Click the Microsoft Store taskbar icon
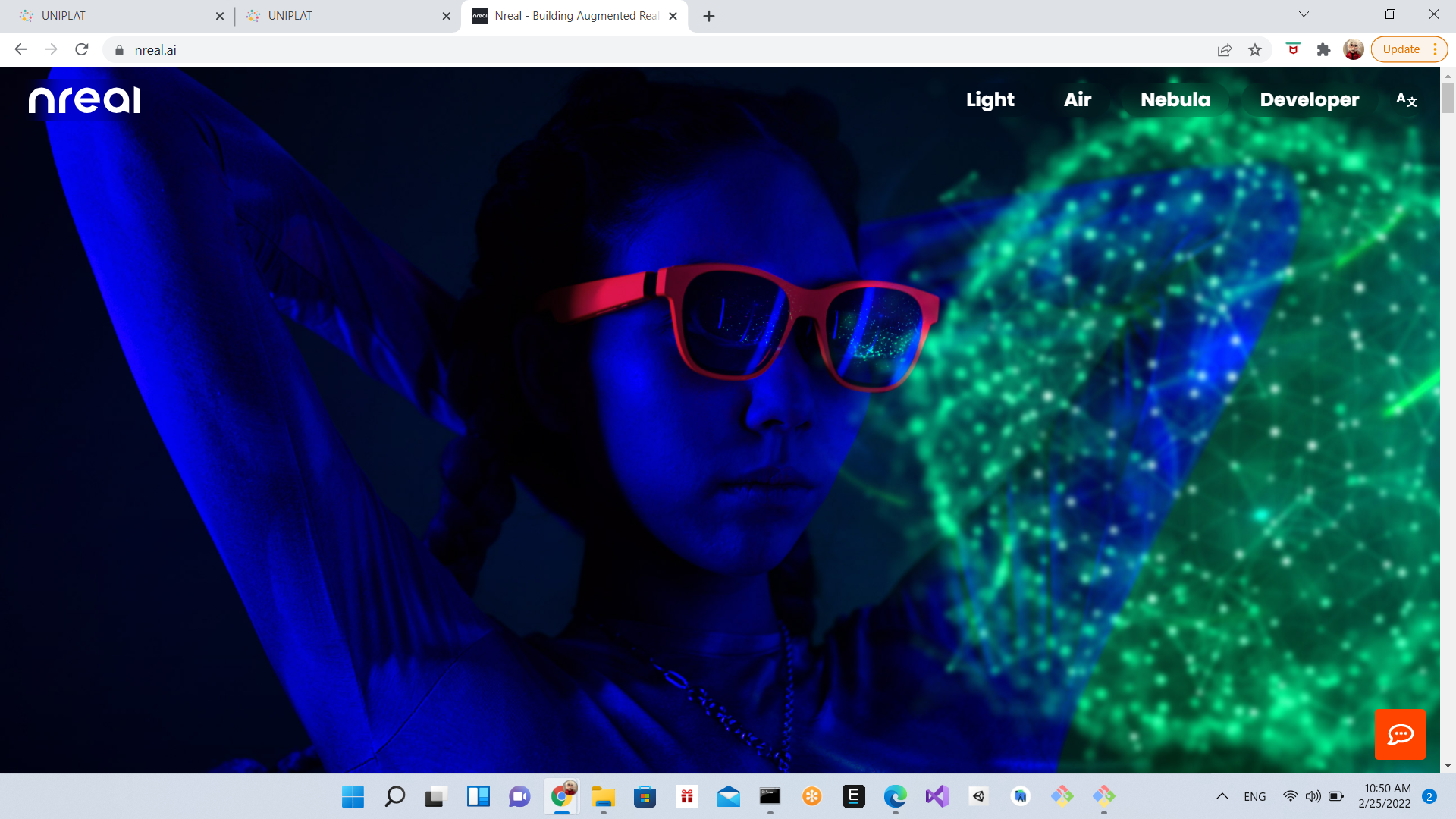This screenshot has height=819, width=1456. pos(645,797)
